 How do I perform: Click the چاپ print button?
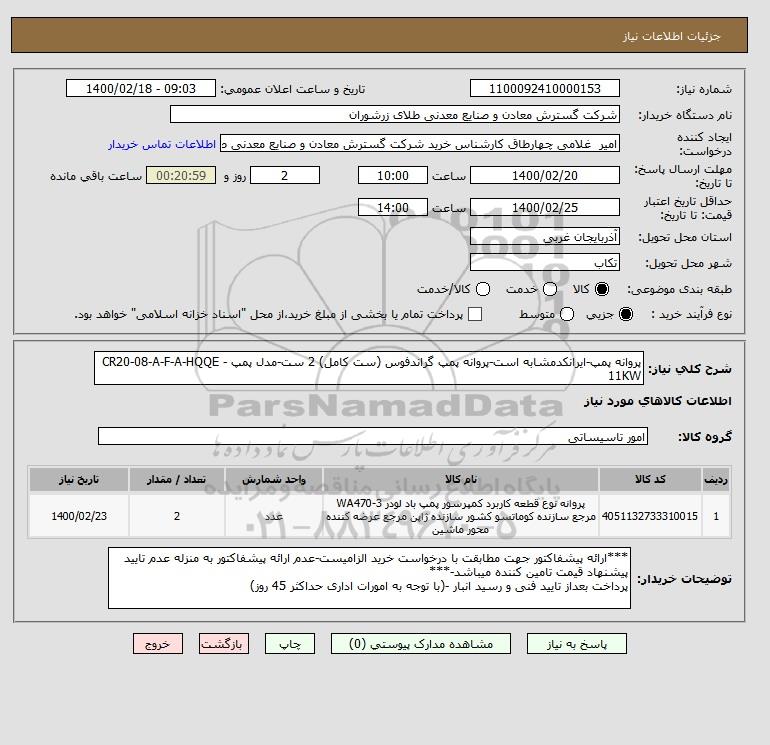click(290, 644)
